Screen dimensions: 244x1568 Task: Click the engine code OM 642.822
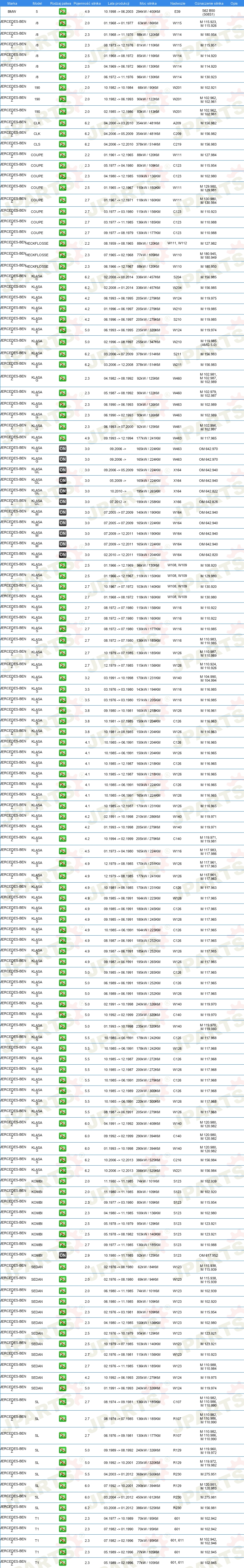tap(209, 491)
